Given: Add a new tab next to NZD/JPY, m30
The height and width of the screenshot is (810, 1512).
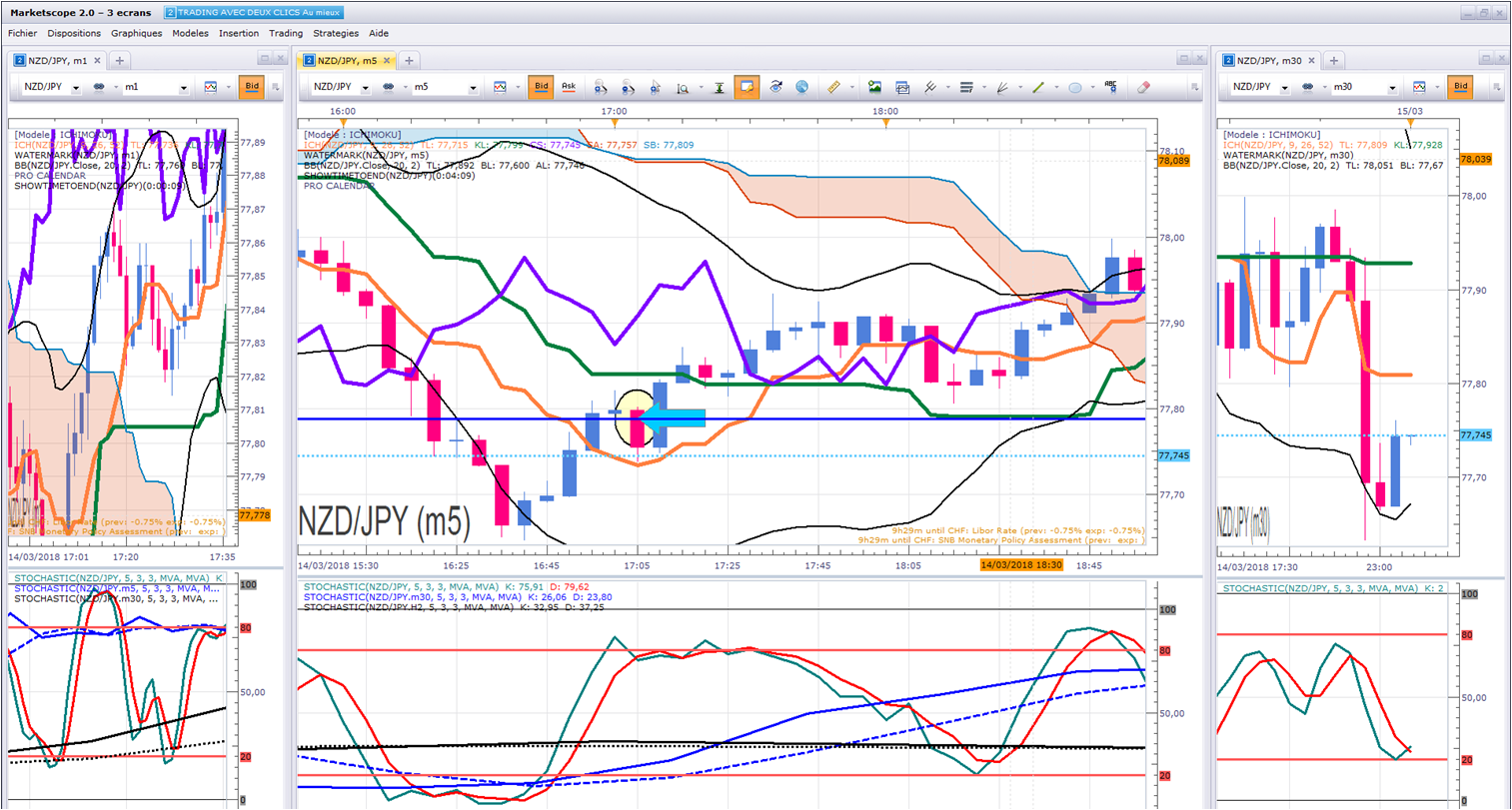Looking at the screenshot, I should pyautogui.click(x=1333, y=60).
